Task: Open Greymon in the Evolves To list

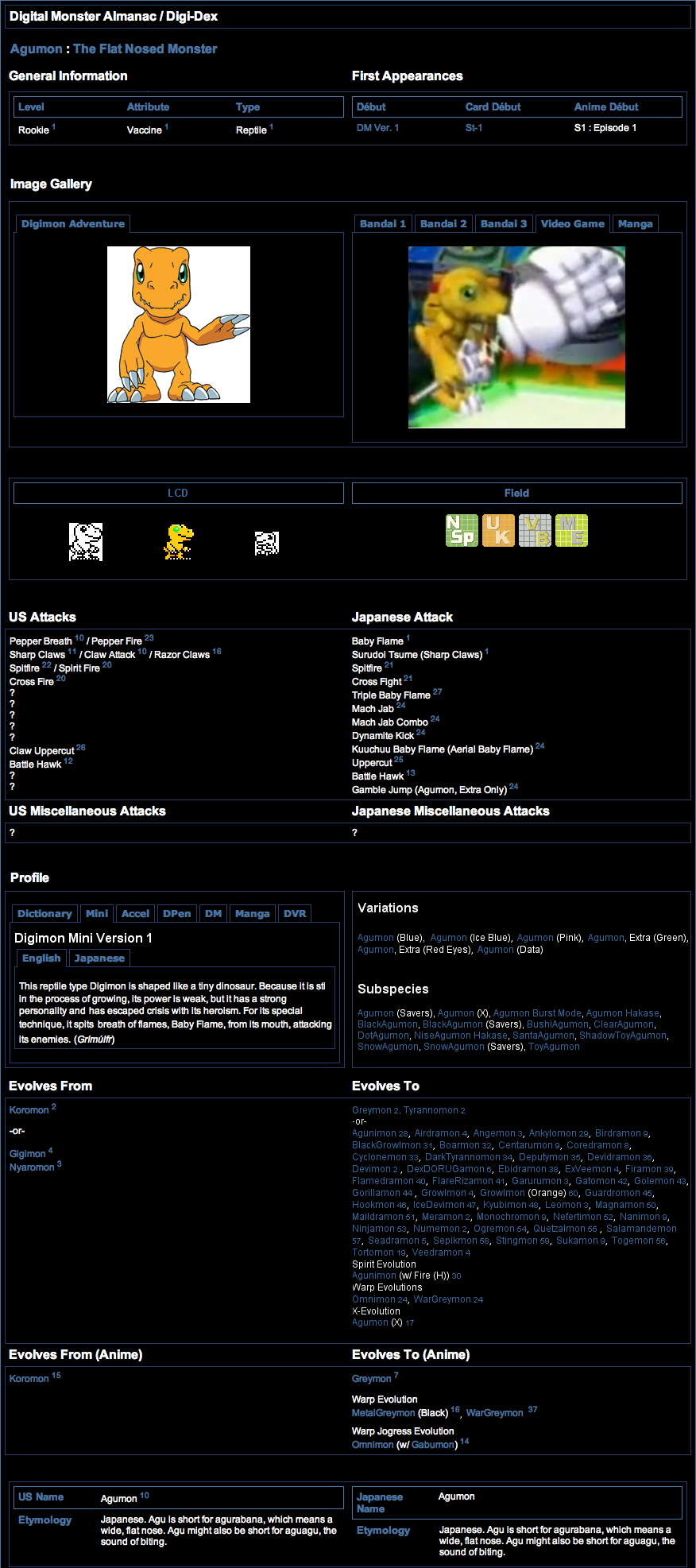Action: [372, 1110]
